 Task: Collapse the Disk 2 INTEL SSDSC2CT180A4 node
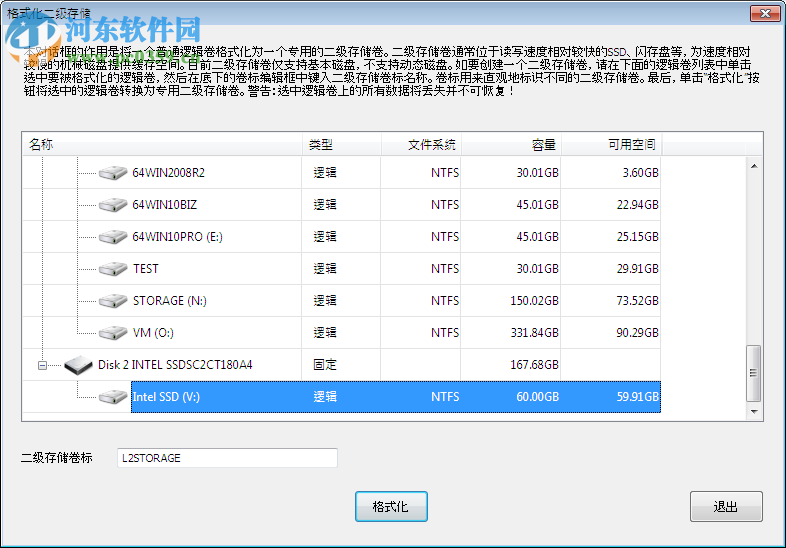pos(43,366)
